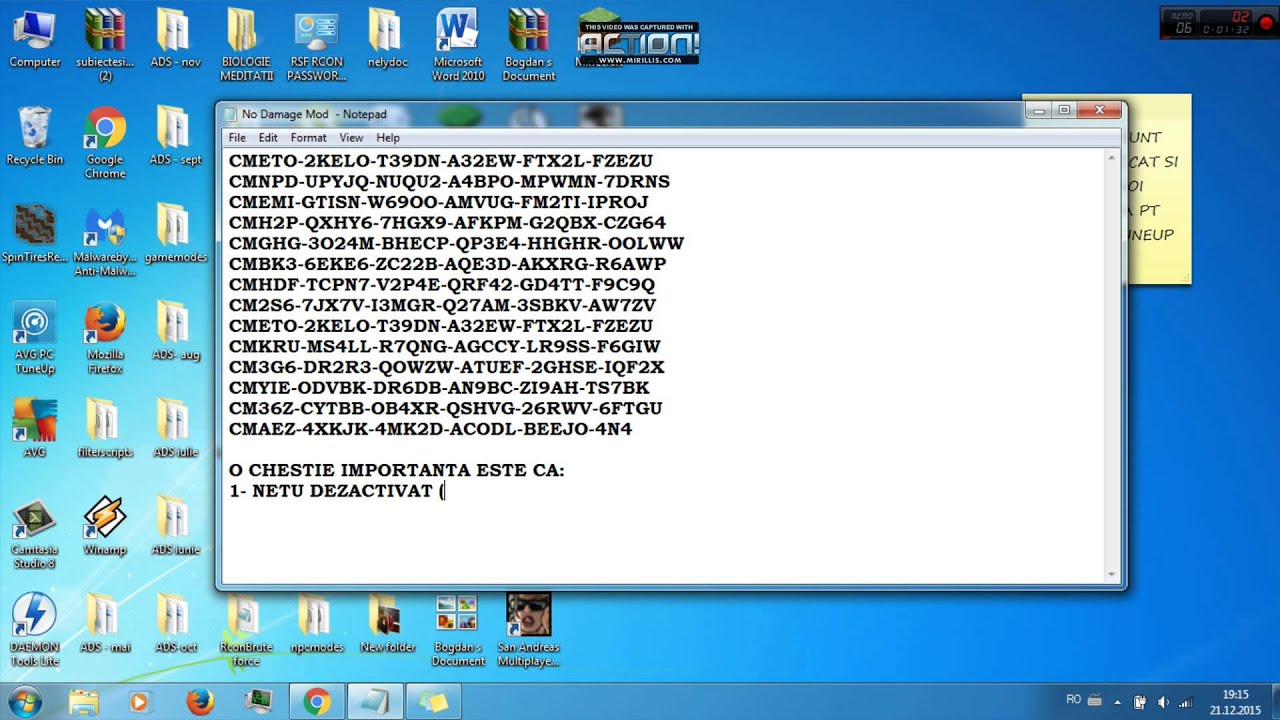
Task: Launch the Camtasia Studio 8 shortcut
Action: coord(34,534)
